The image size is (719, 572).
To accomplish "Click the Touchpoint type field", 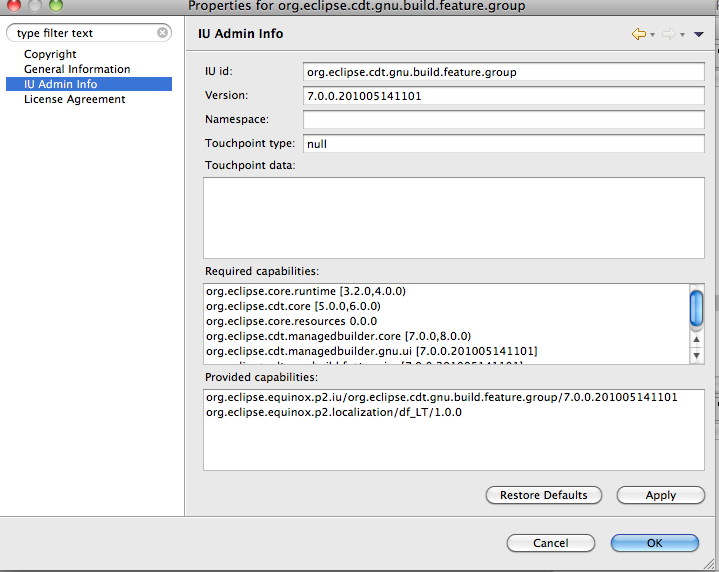I will coord(503,144).
